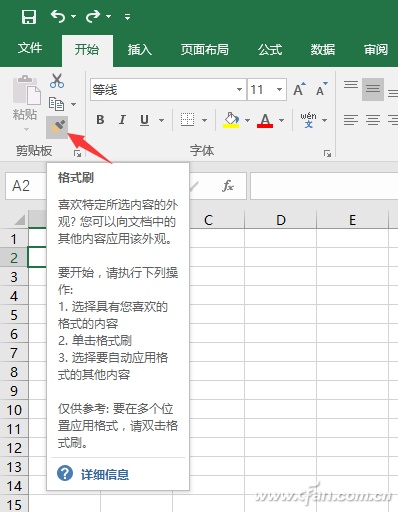Open the 文件 tab
This screenshot has height=512, width=398.
pos(30,49)
